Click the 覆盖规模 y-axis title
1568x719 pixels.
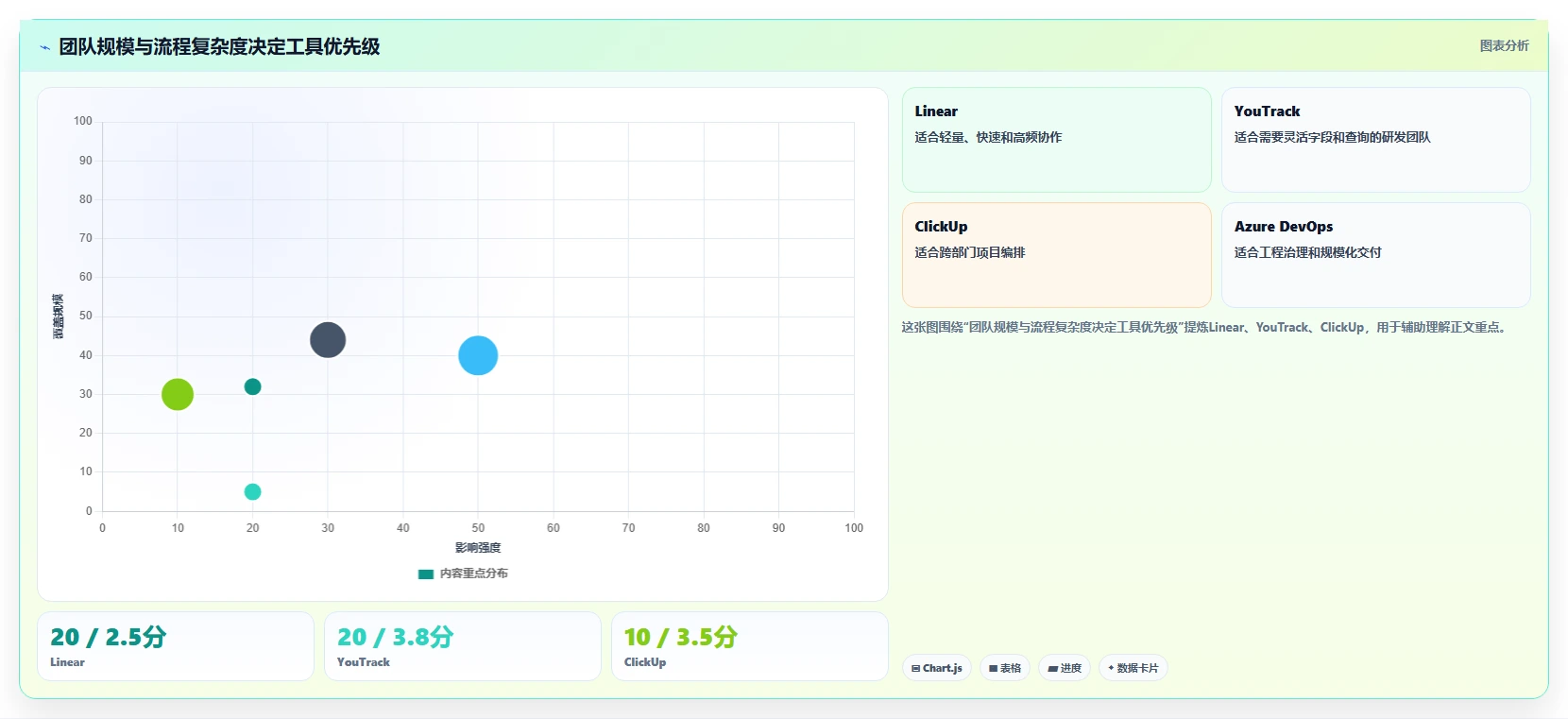pyautogui.click(x=58, y=317)
